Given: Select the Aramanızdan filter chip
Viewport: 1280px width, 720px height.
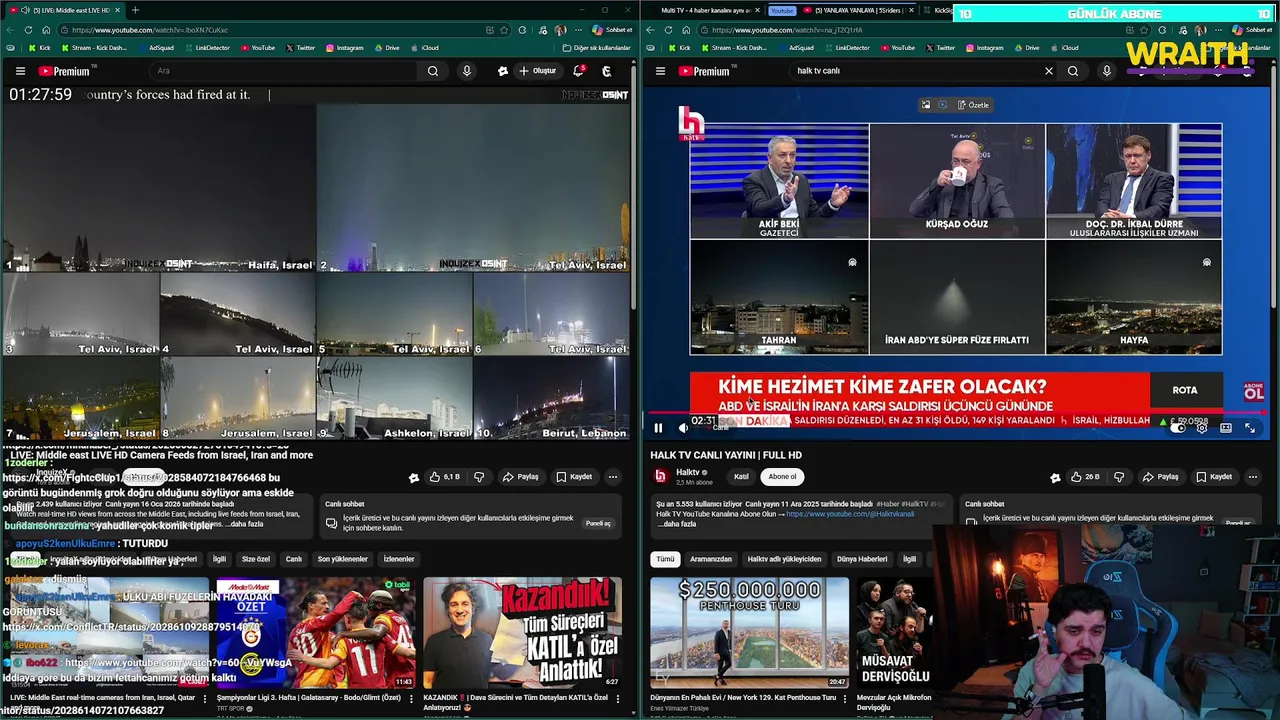Looking at the screenshot, I should [x=711, y=559].
